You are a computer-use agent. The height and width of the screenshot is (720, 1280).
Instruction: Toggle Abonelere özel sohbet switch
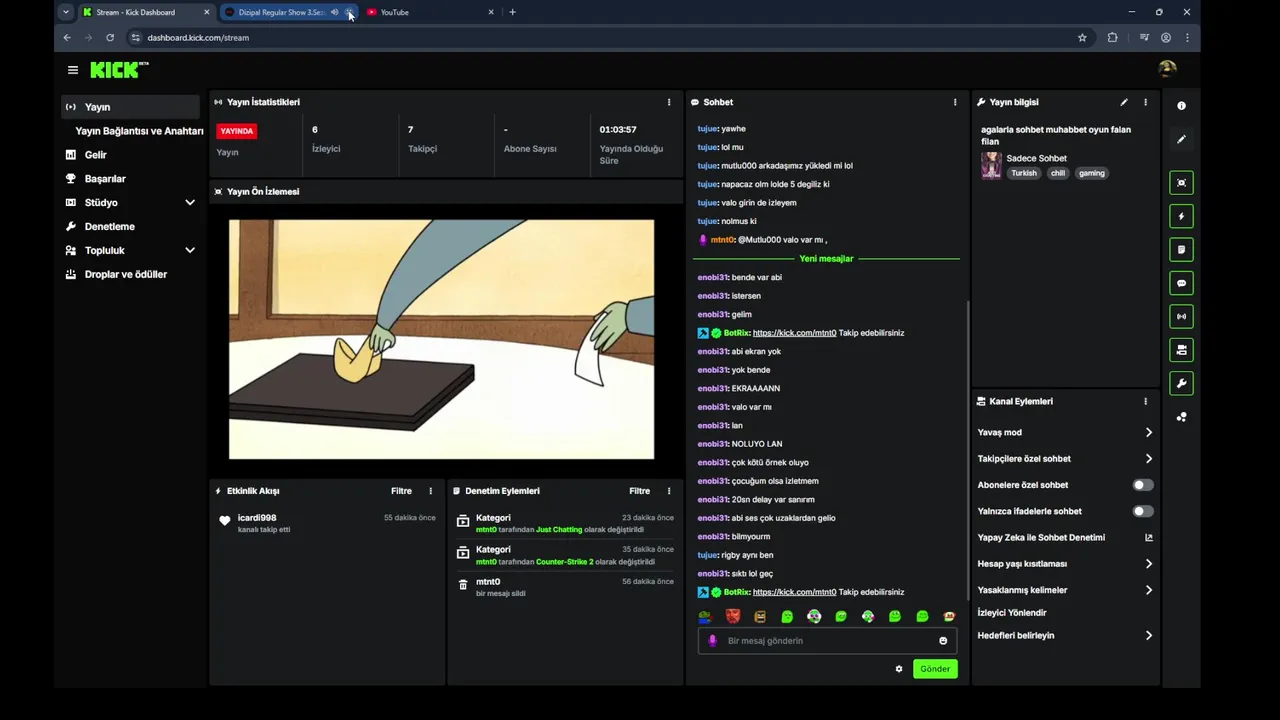[x=1143, y=485]
